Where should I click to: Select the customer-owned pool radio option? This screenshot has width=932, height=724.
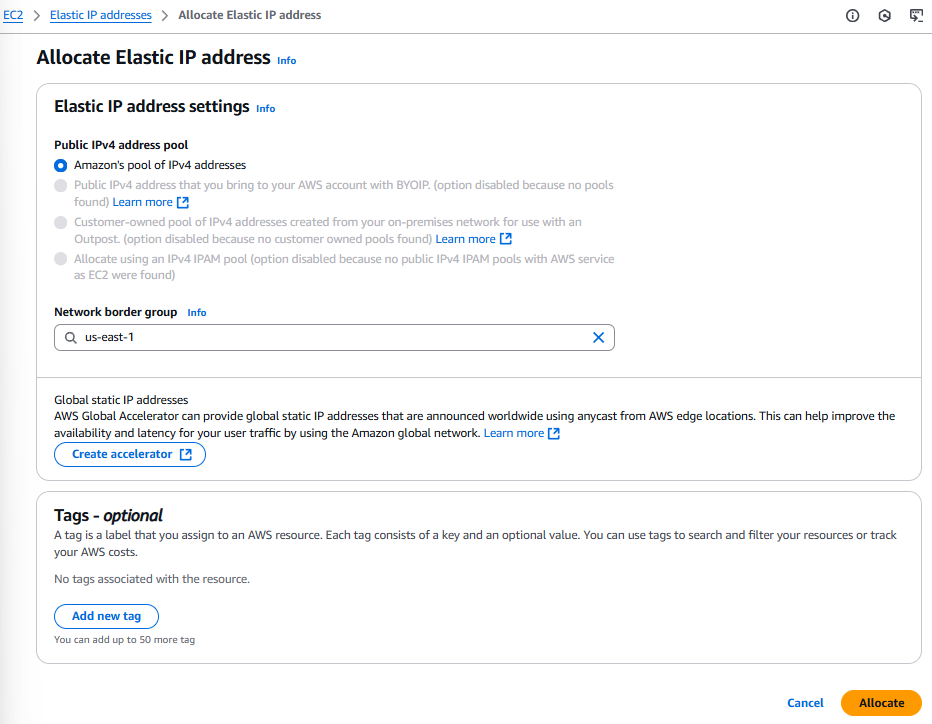(x=61, y=222)
